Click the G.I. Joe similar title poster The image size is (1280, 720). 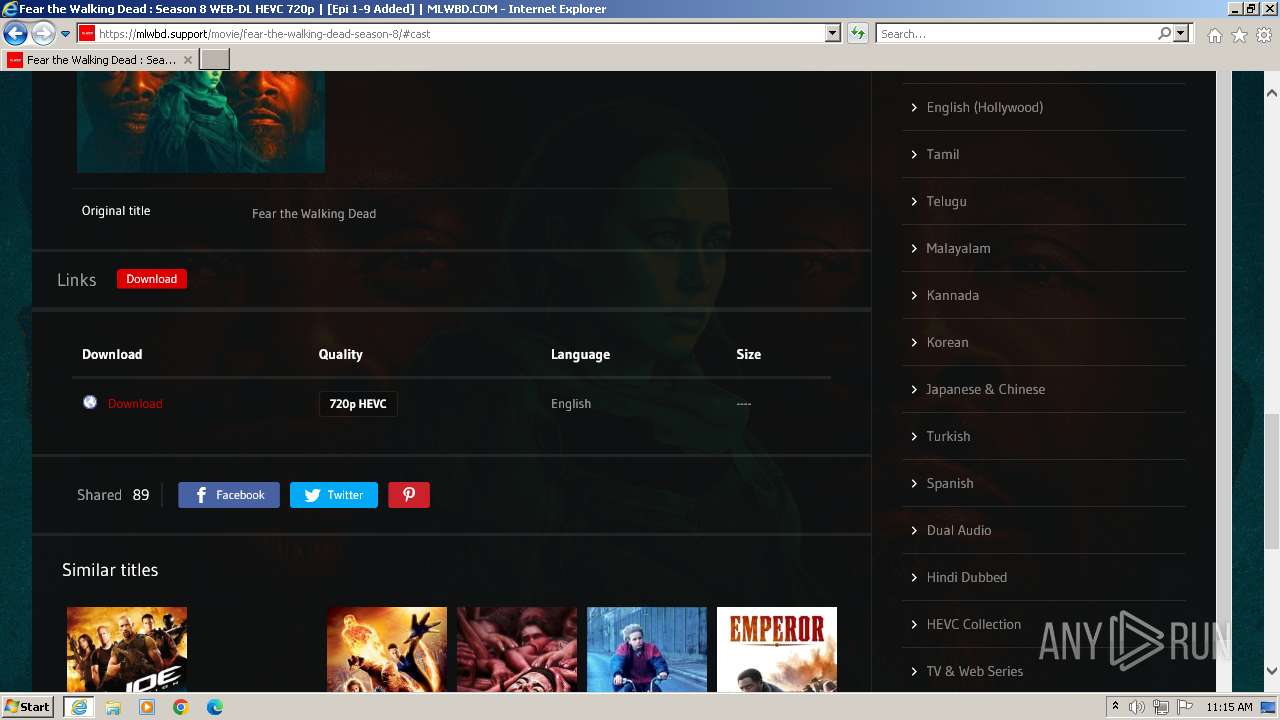tap(127, 650)
